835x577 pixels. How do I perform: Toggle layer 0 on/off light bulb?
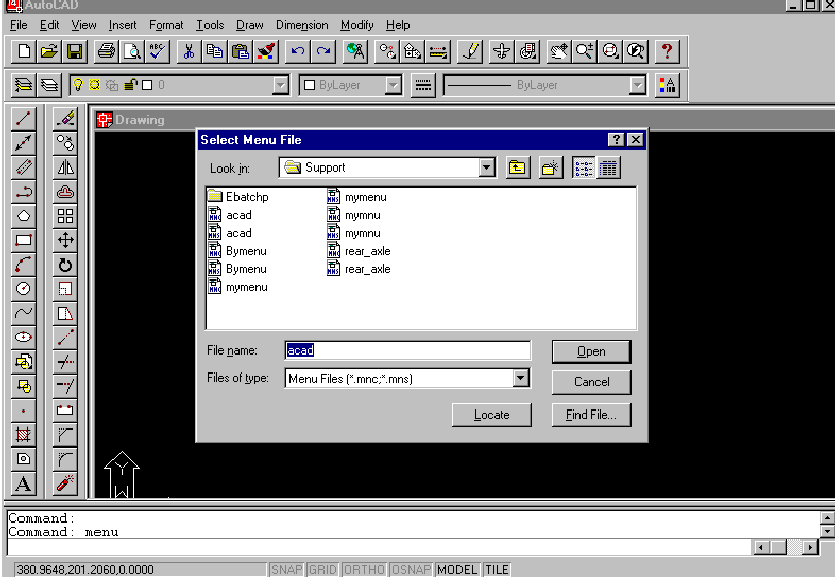78,85
